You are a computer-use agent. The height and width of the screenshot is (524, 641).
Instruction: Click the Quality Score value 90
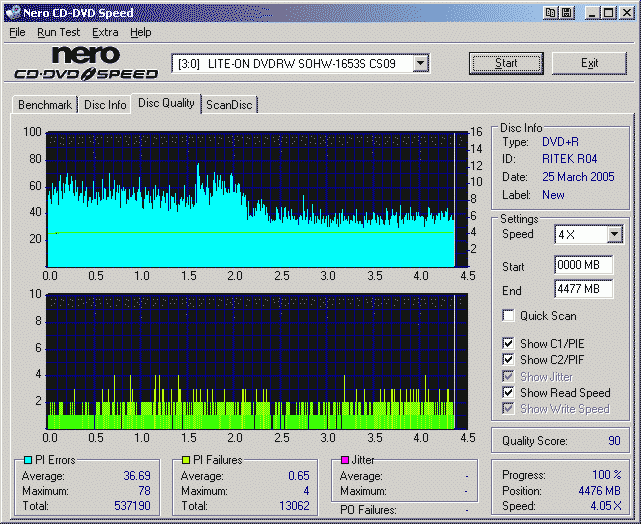coord(614,441)
